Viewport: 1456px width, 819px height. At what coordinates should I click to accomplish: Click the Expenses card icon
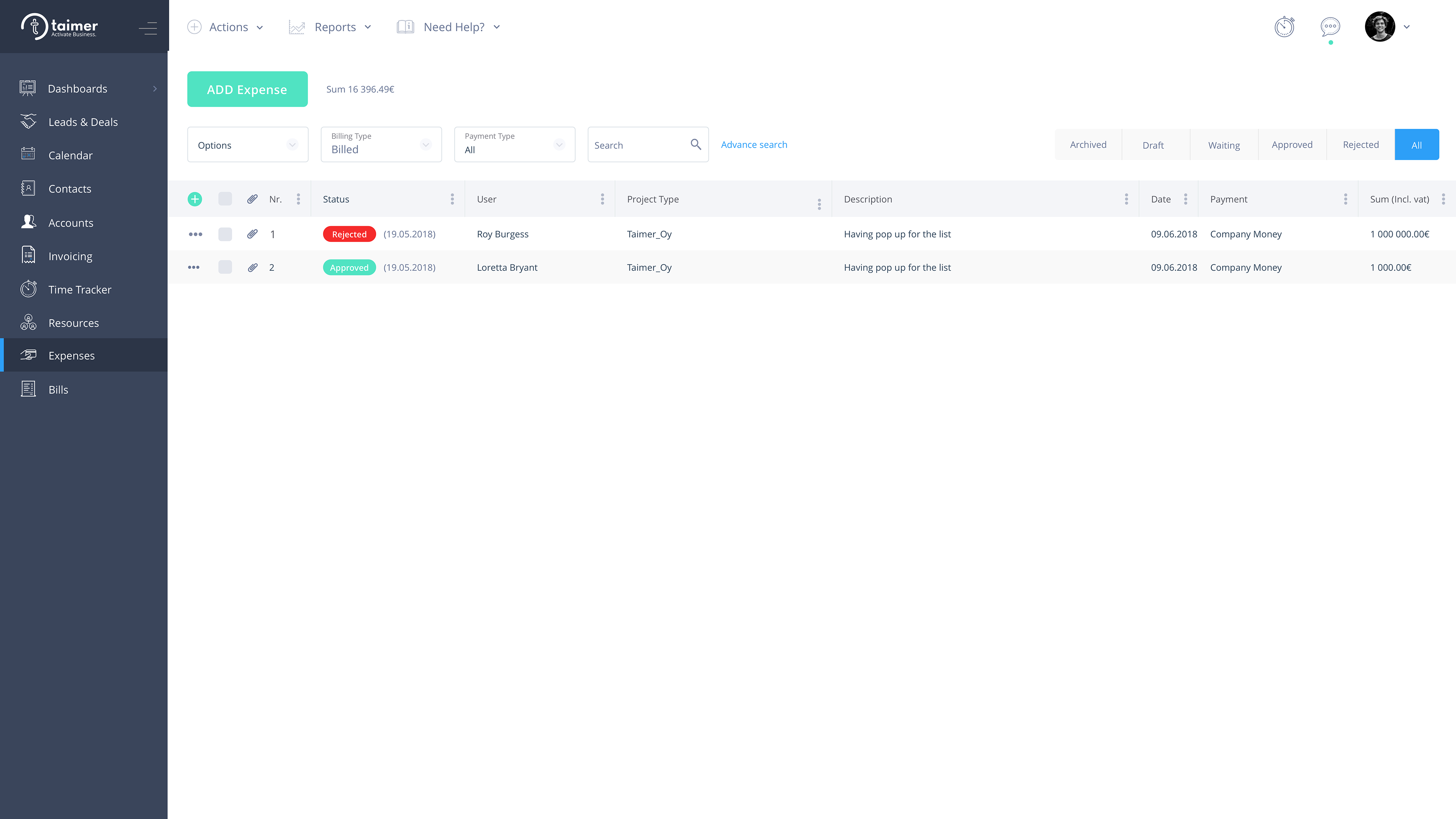click(x=28, y=355)
